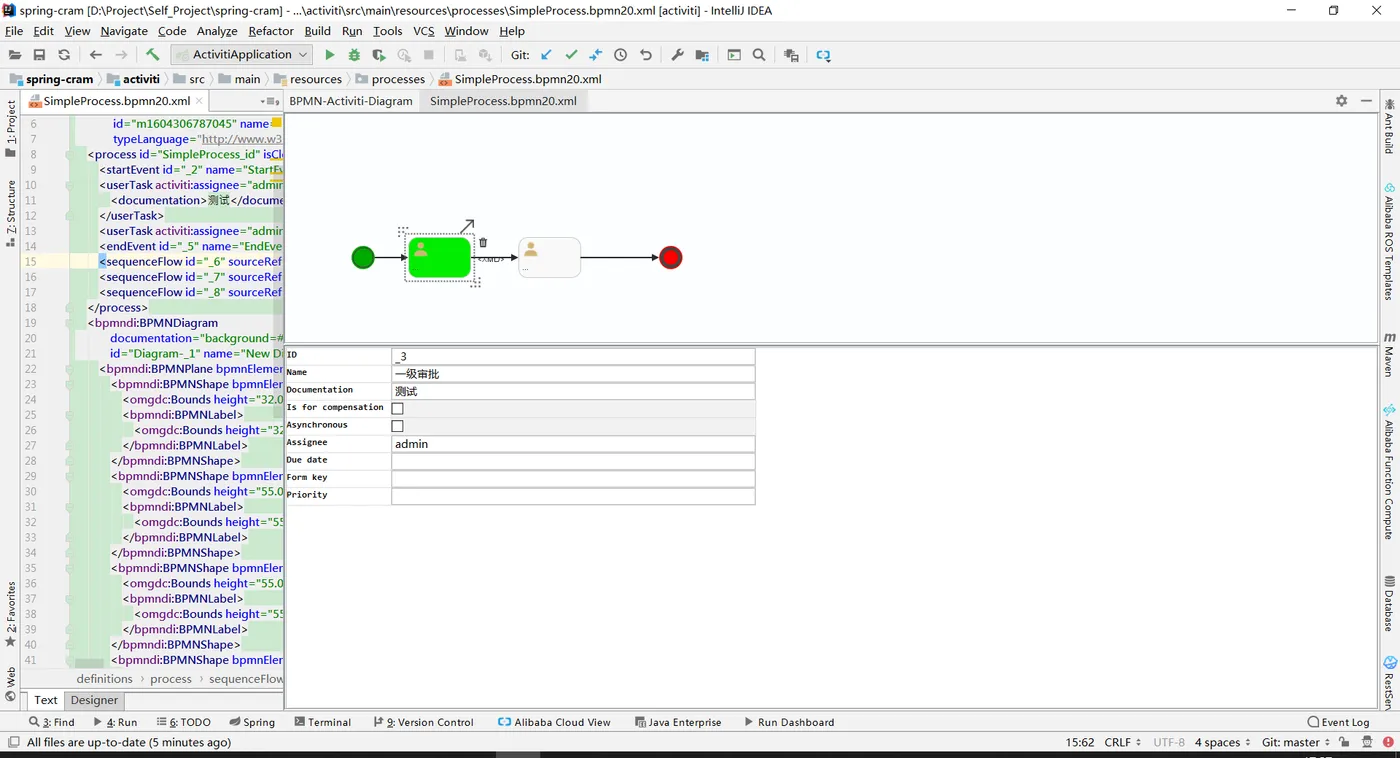Click the empty Due date field
1400x758 pixels.
[573, 461]
